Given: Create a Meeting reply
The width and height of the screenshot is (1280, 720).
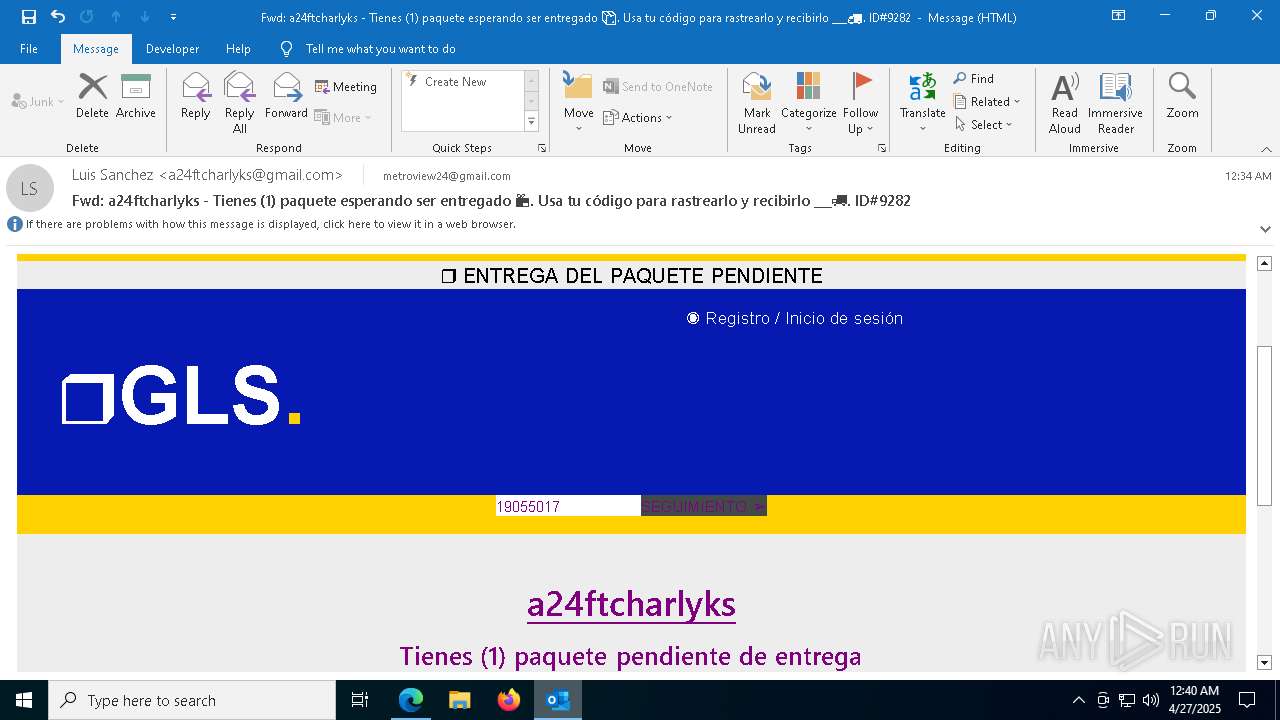Looking at the screenshot, I should coord(346,87).
